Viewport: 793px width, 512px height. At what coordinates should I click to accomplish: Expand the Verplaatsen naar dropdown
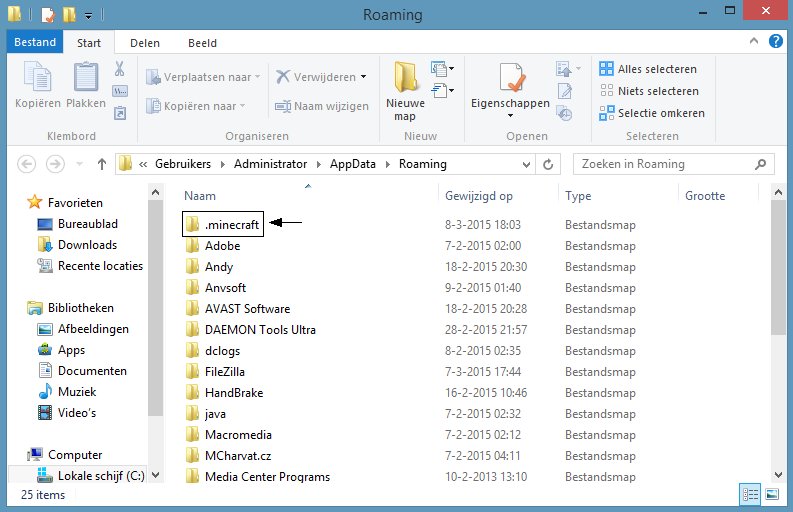[257, 77]
